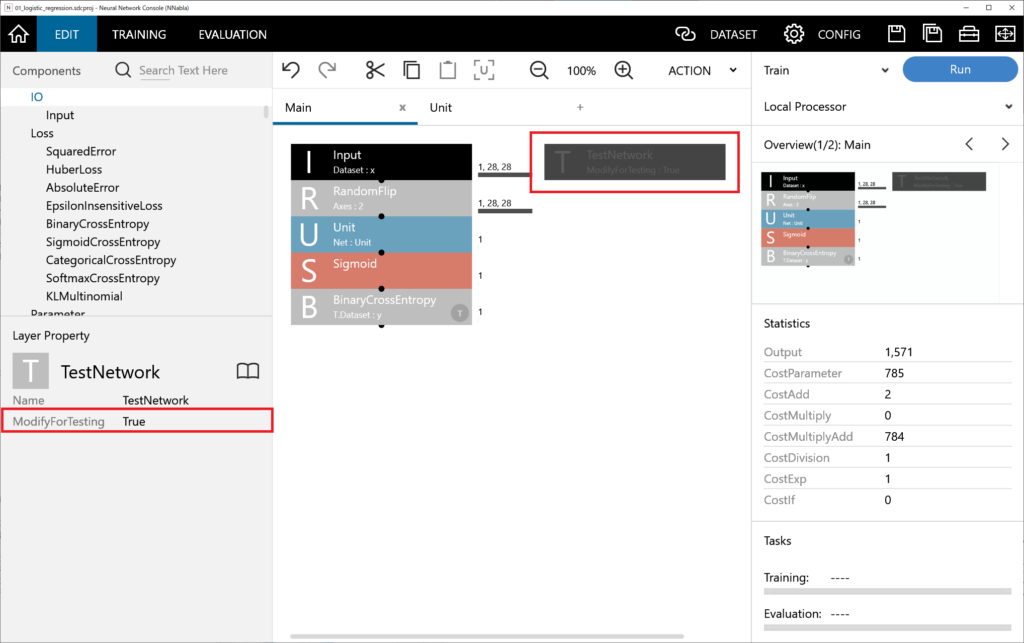Image resolution: width=1024 pixels, height=643 pixels.
Task: Zoom out of the network graph
Action: coord(539,70)
